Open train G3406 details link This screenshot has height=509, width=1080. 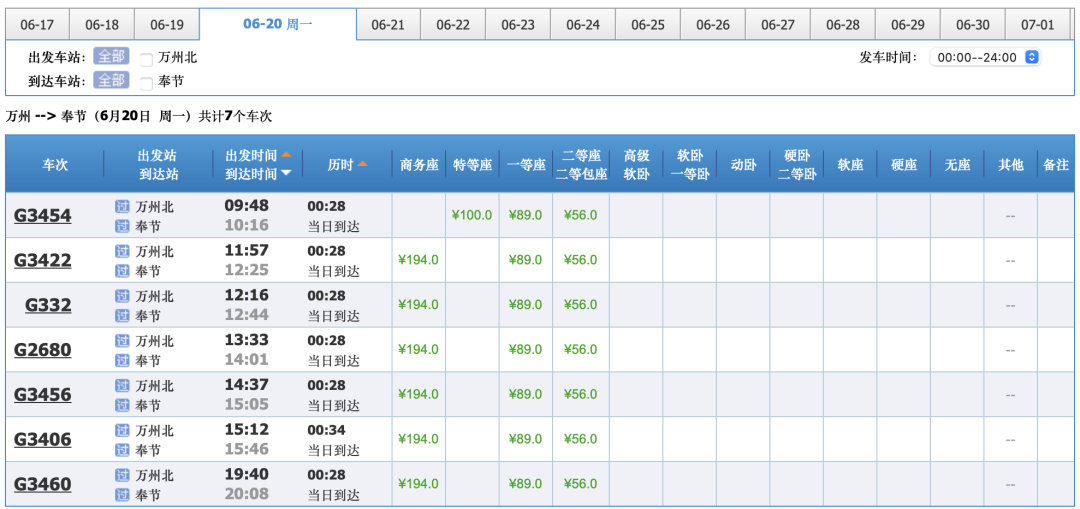43,439
